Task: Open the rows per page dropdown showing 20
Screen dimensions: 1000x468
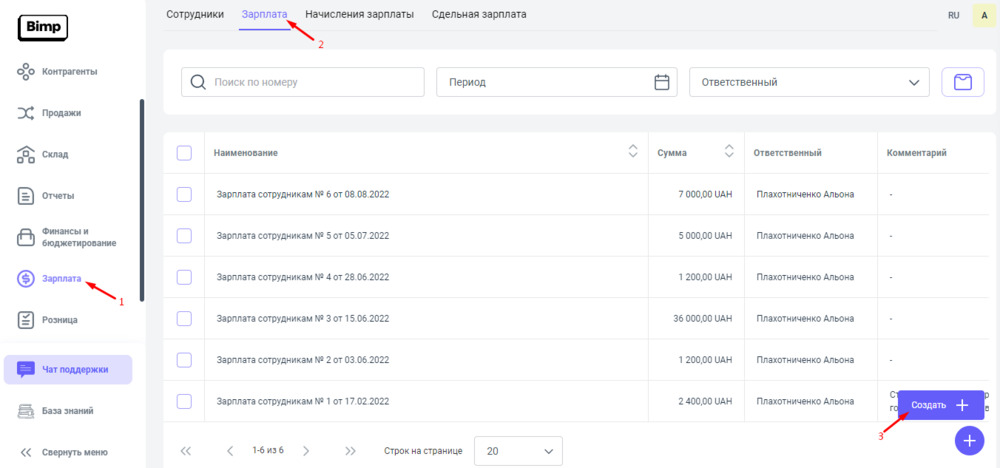Action: (x=518, y=451)
